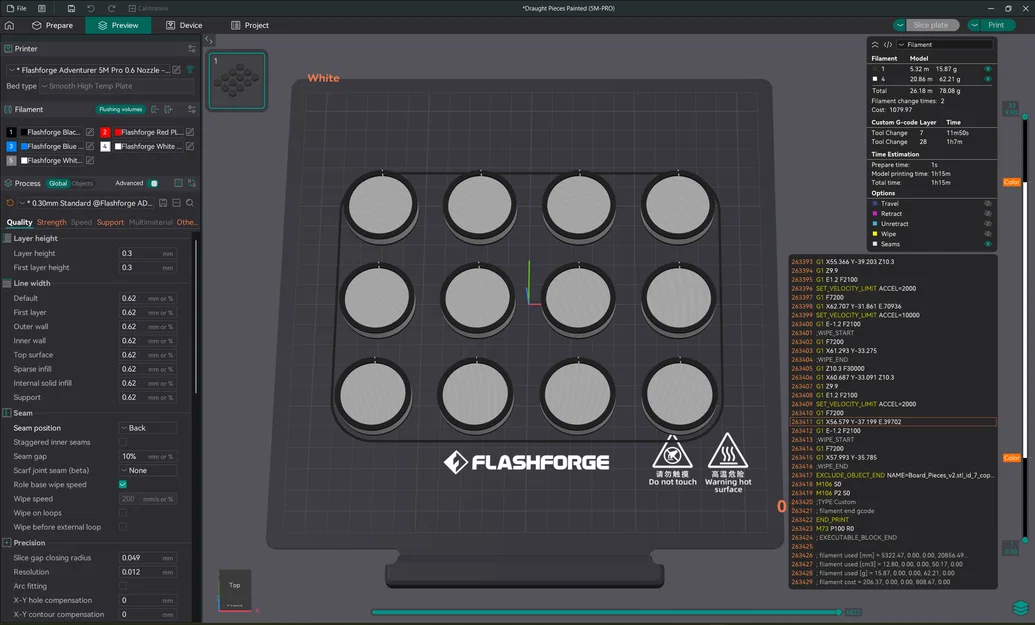Select Objects process mode

[82, 183]
